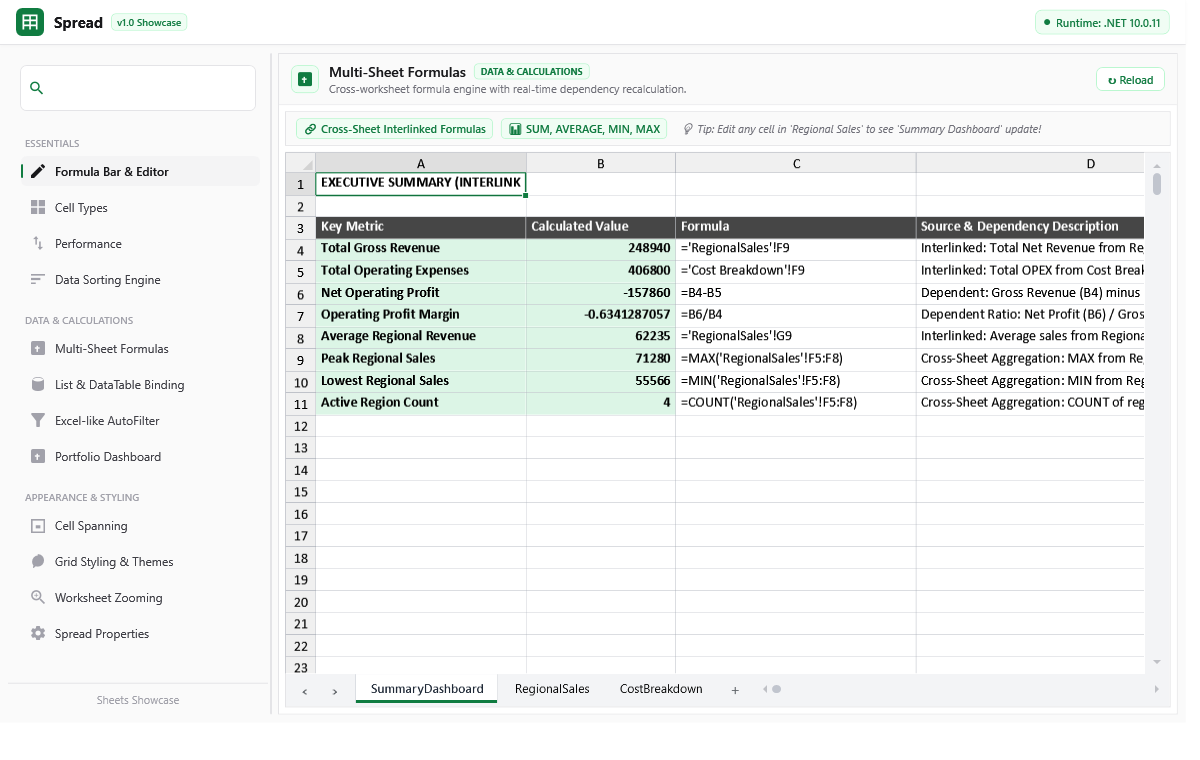Screen dimensions: 1200x760
Task: Select column B header
Action: [601, 163]
